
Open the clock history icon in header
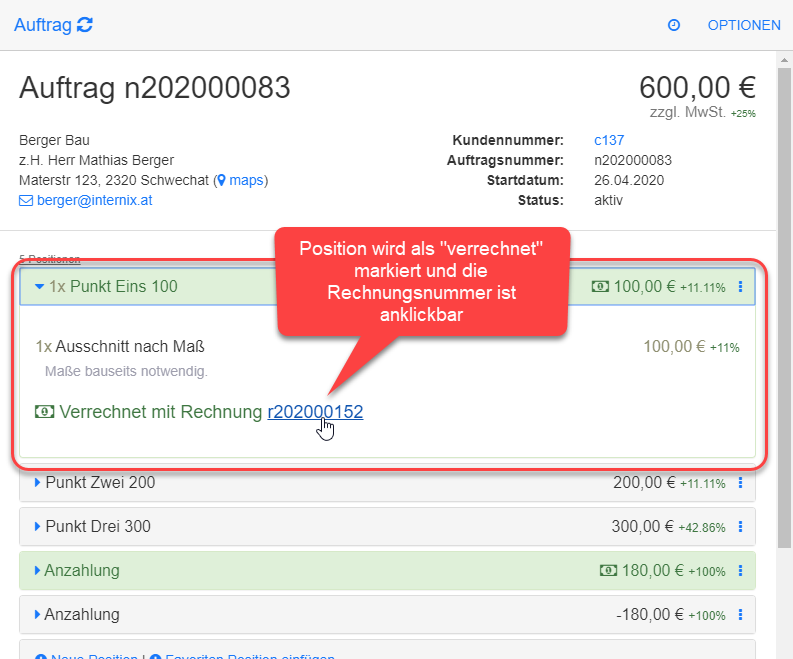(674, 25)
